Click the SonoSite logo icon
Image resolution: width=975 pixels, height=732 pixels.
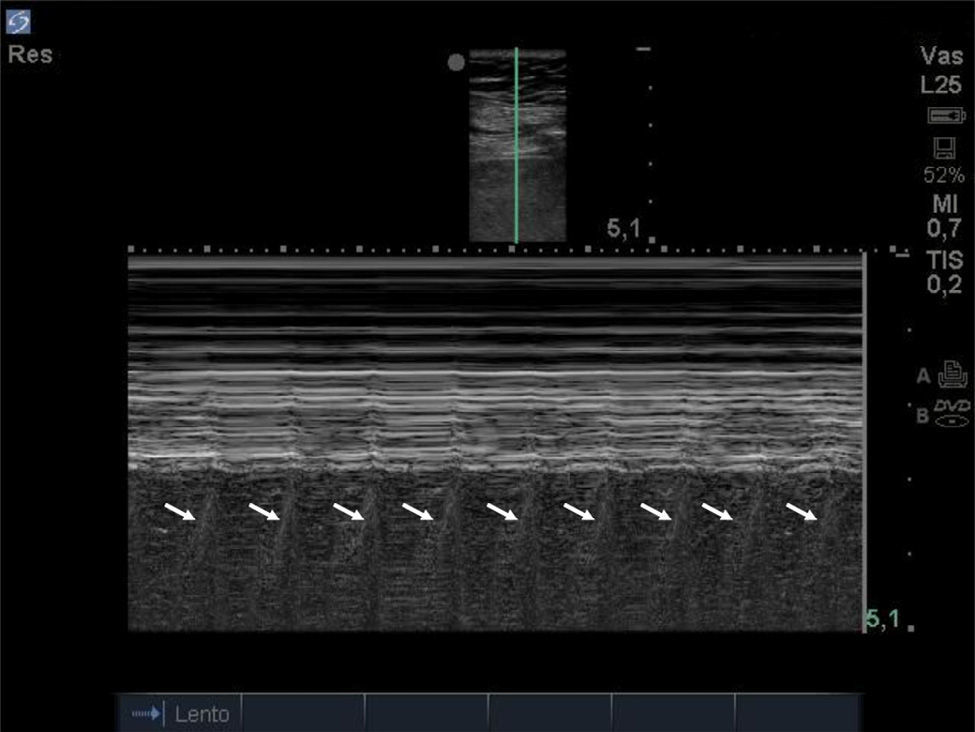(x=21, y=21)
